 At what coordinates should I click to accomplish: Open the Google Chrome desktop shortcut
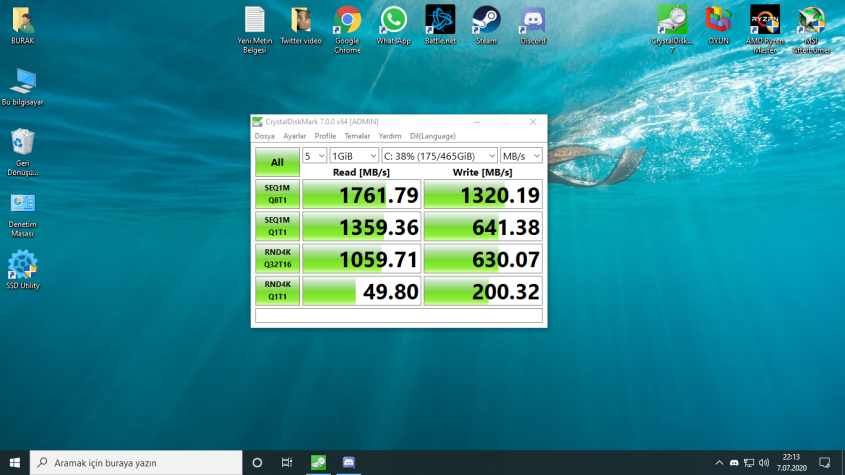(347, 21)
